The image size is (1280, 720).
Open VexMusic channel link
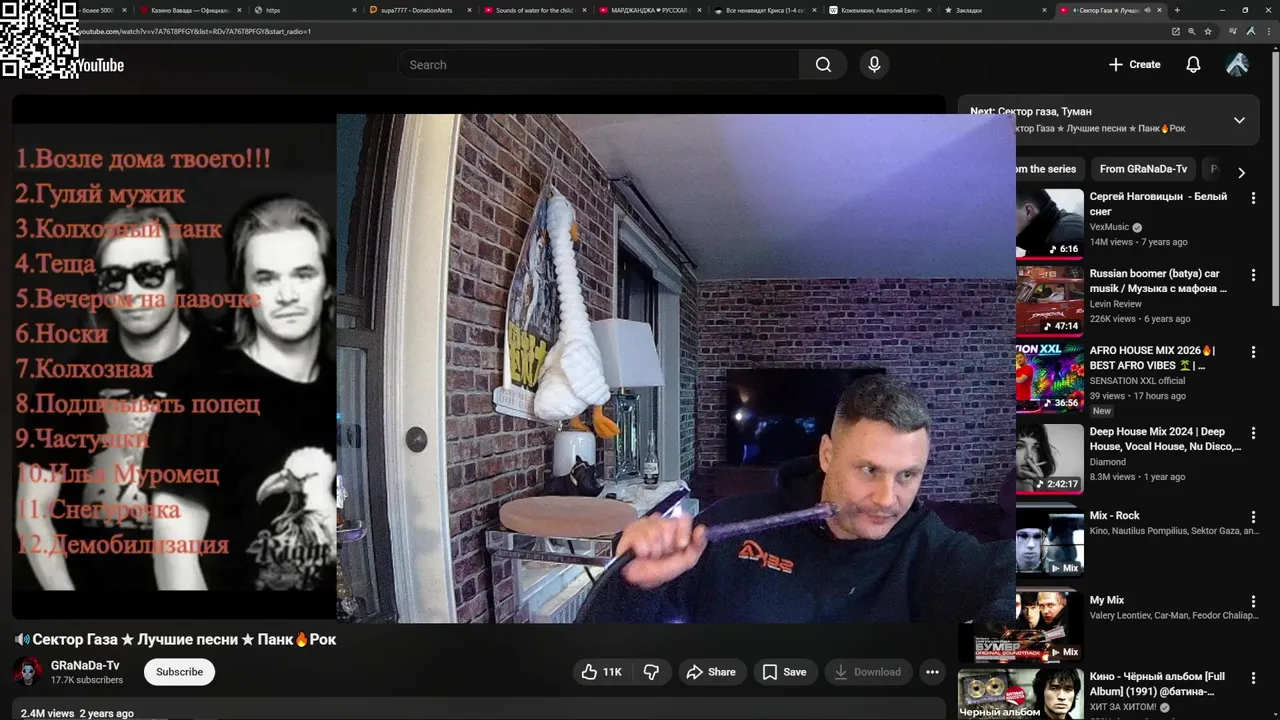(1109, 227)
